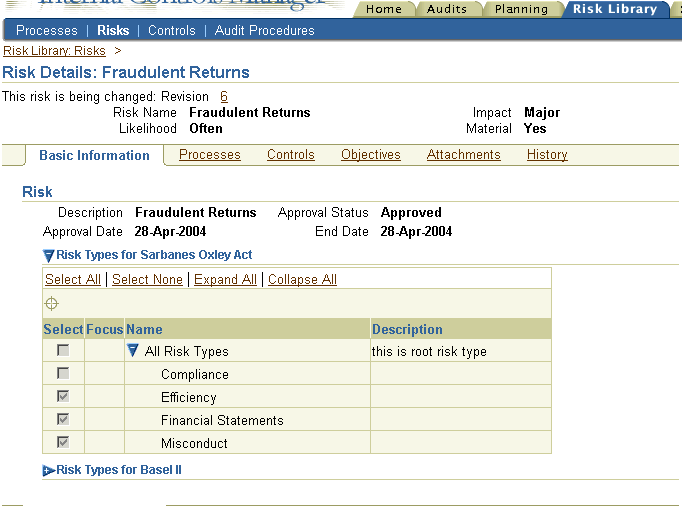Image resolution: width=682 pixels, height=506 pixels.
Task: Open the Home tab
Action: click(384, 9)
